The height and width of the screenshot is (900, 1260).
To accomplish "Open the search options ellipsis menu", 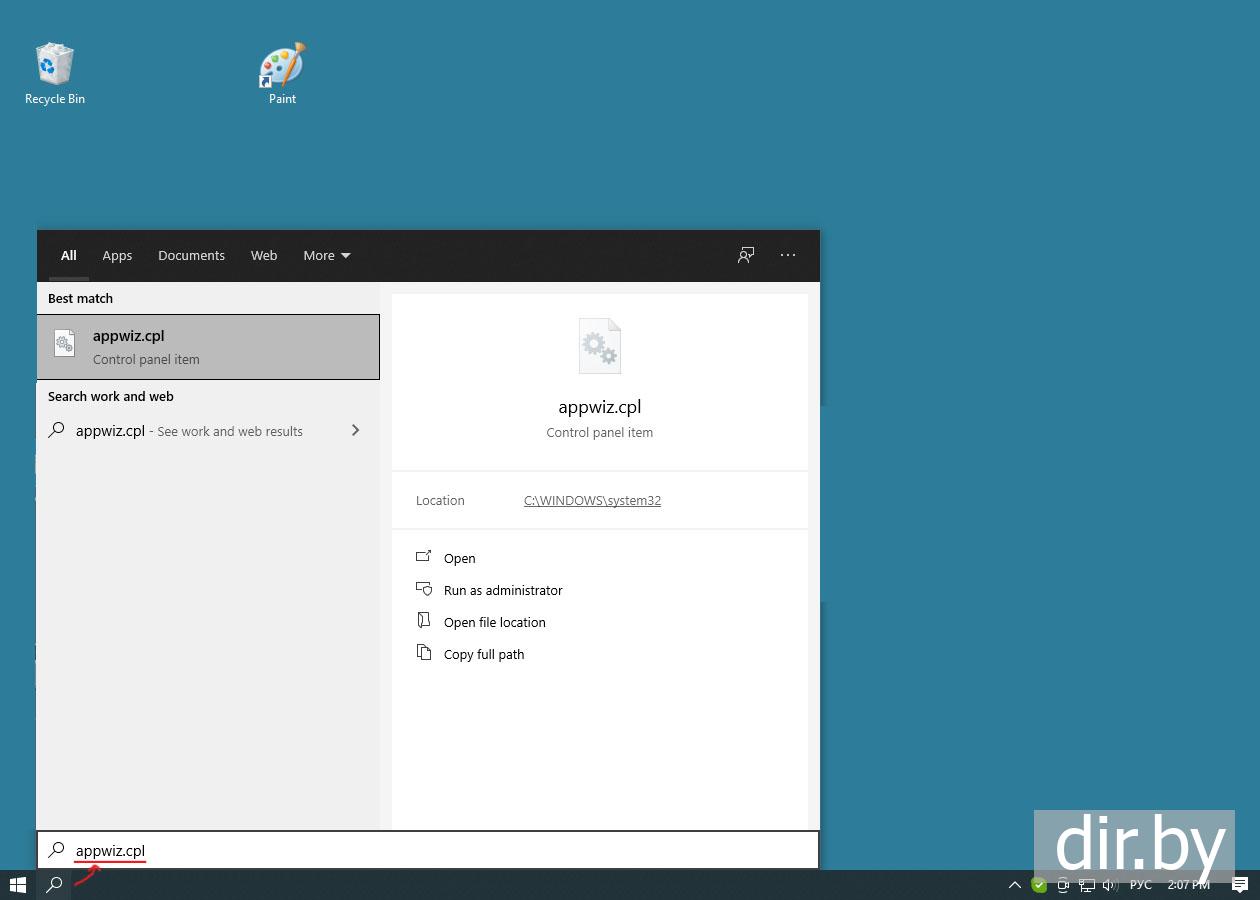I will (788, 255).
